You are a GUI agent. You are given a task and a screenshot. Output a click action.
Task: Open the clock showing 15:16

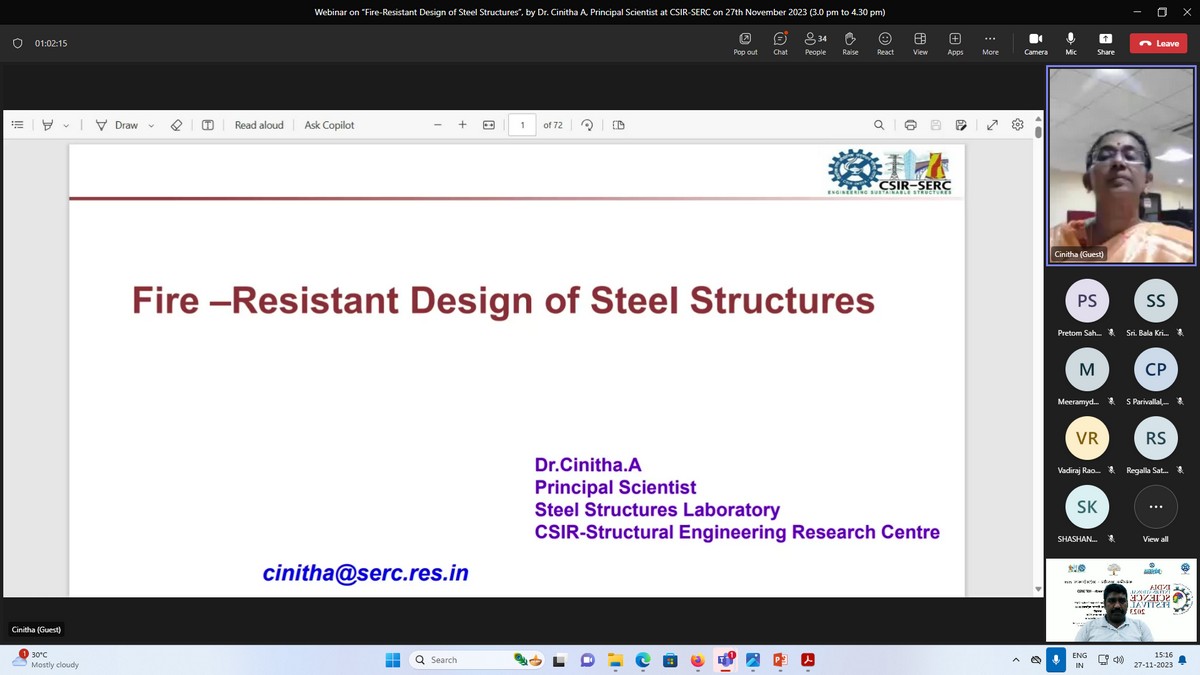(x=1153, y=660)
